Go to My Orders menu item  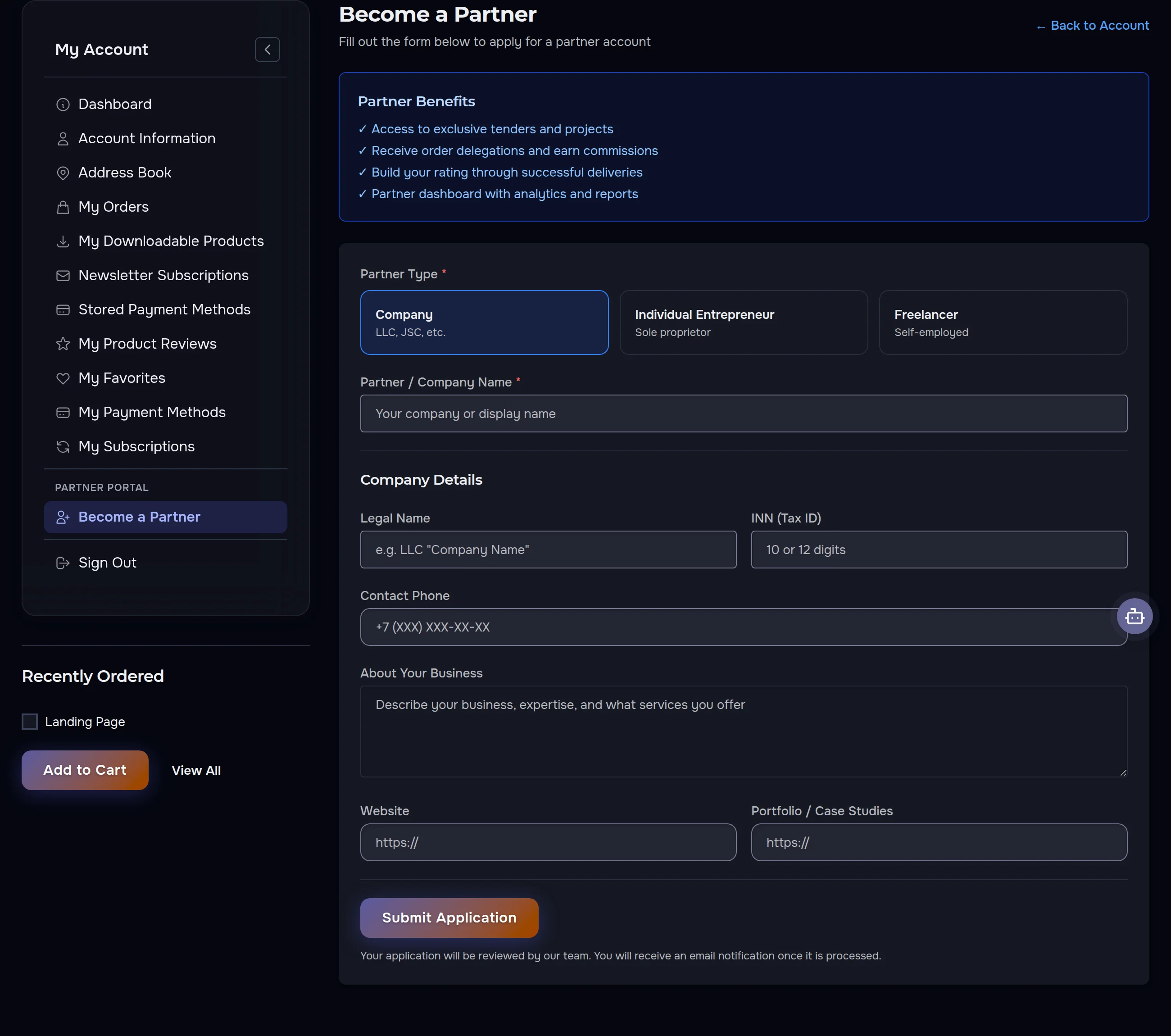pos(166,207)
